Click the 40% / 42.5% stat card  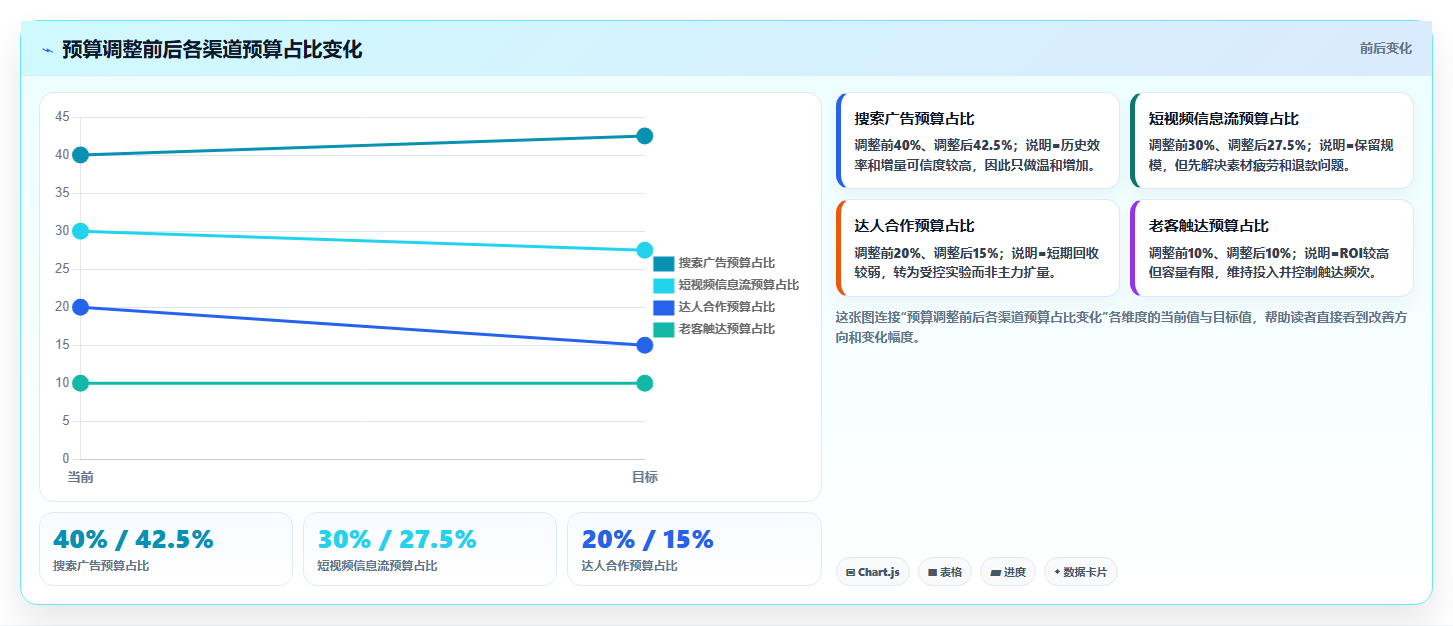[x=166, y=549]
